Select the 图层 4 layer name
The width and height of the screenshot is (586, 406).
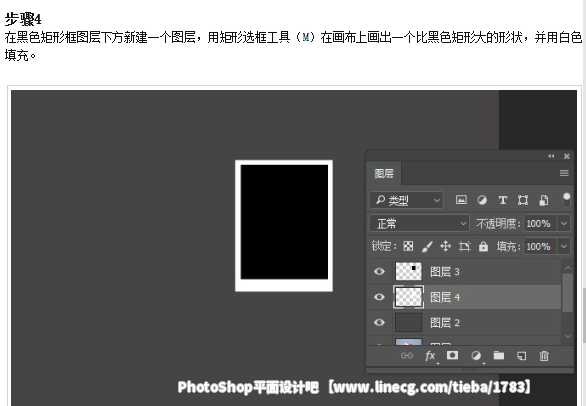click(x=445, y=297)
